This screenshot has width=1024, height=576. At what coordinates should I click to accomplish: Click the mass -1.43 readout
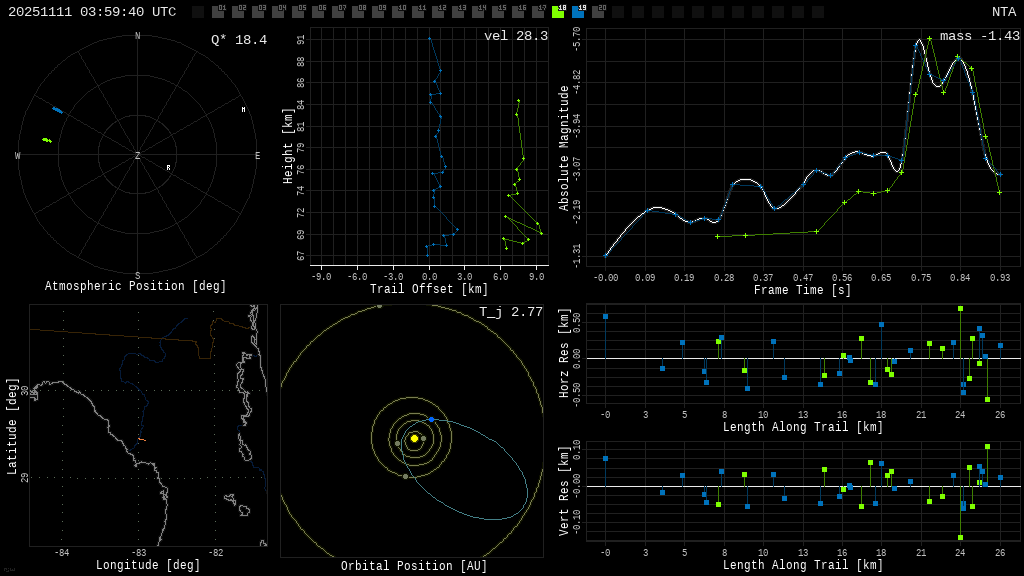tap(980, 36)
